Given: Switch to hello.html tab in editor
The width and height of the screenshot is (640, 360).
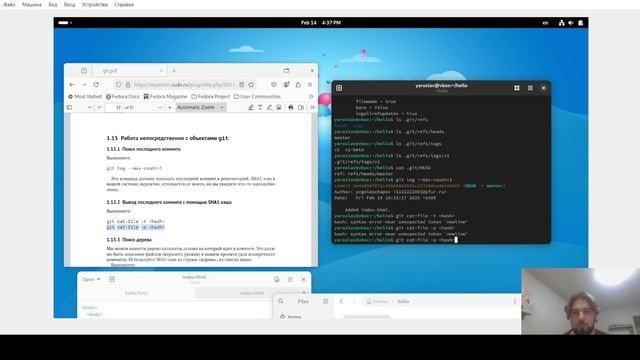Looking at the screenshot, I should click(x=136, y=293).
